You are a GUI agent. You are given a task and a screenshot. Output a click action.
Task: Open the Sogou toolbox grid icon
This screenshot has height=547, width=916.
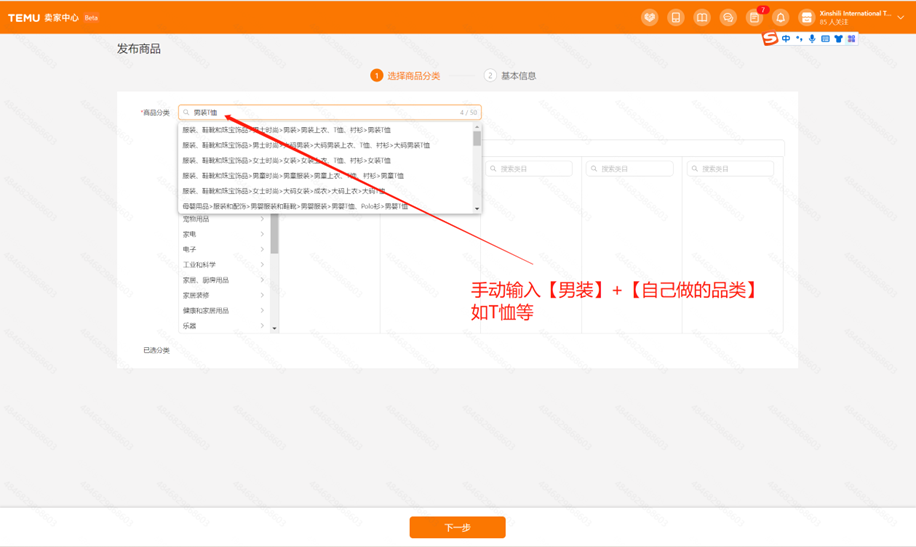tap(851, 39)
